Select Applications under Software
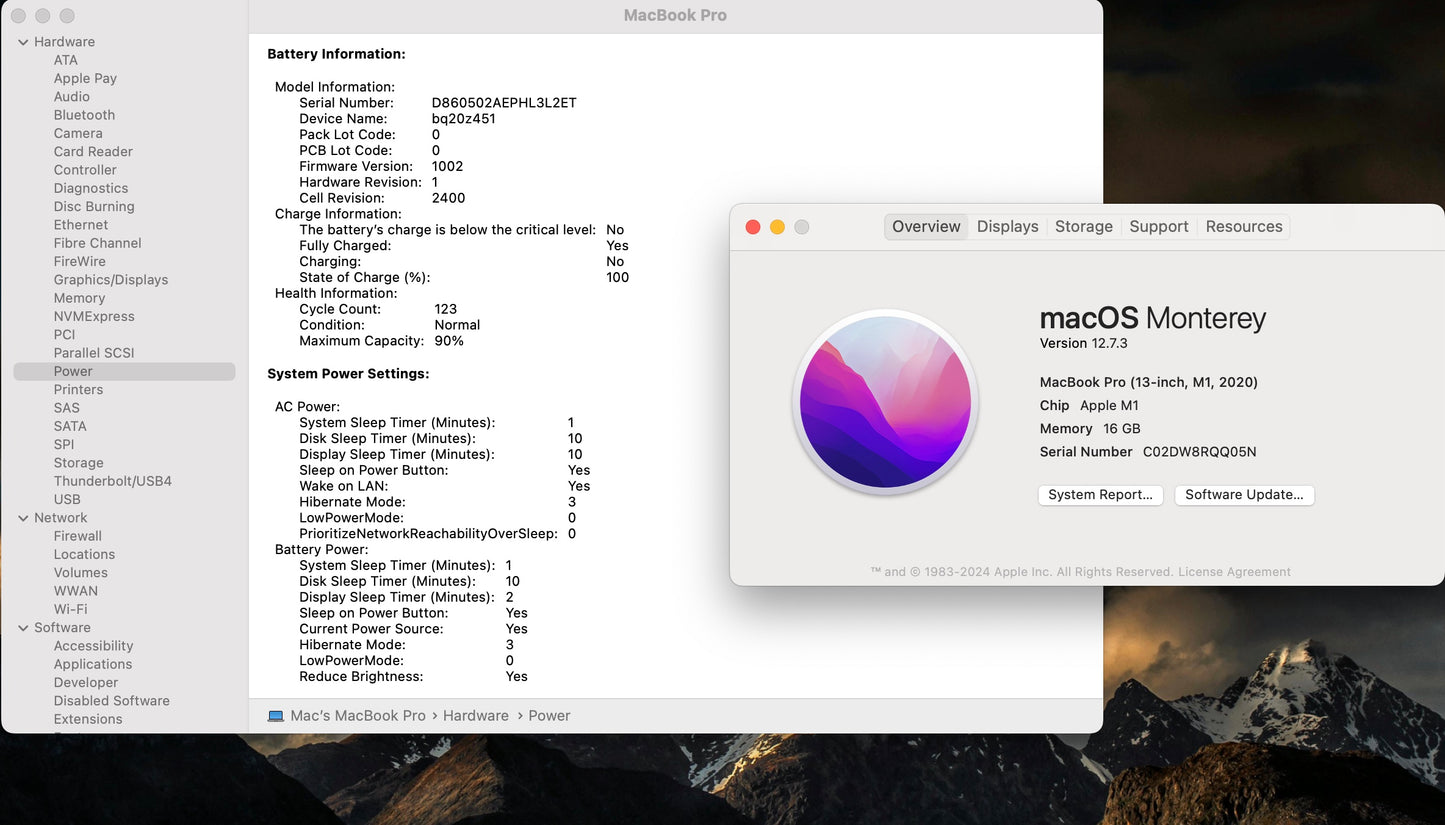Screen dimensions: 1445x825 pyautogui.click(x=92, y=664)
